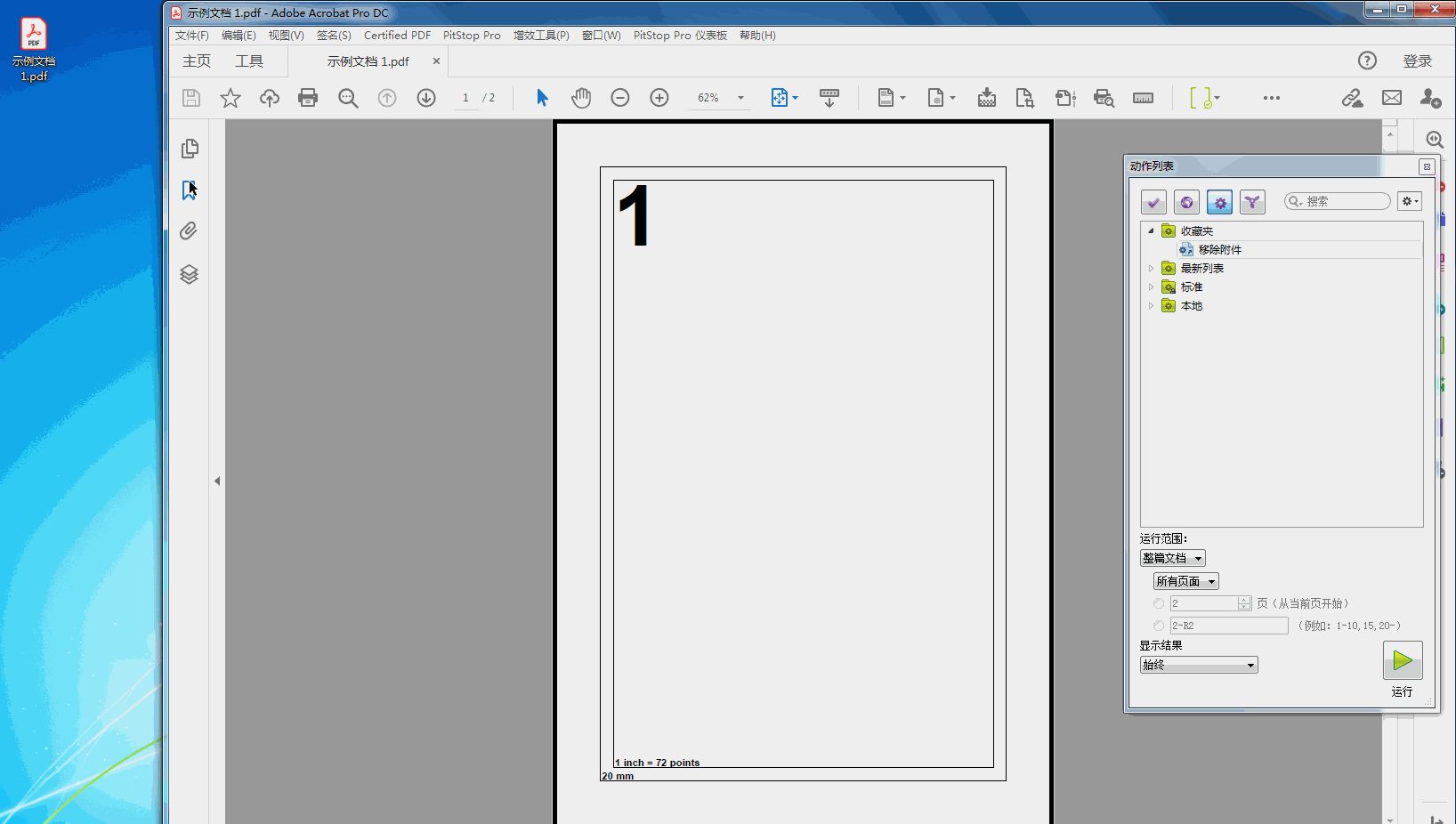1456x824 pixels.
Task: Go to next page with down arrow
Action: pos(426,98)
